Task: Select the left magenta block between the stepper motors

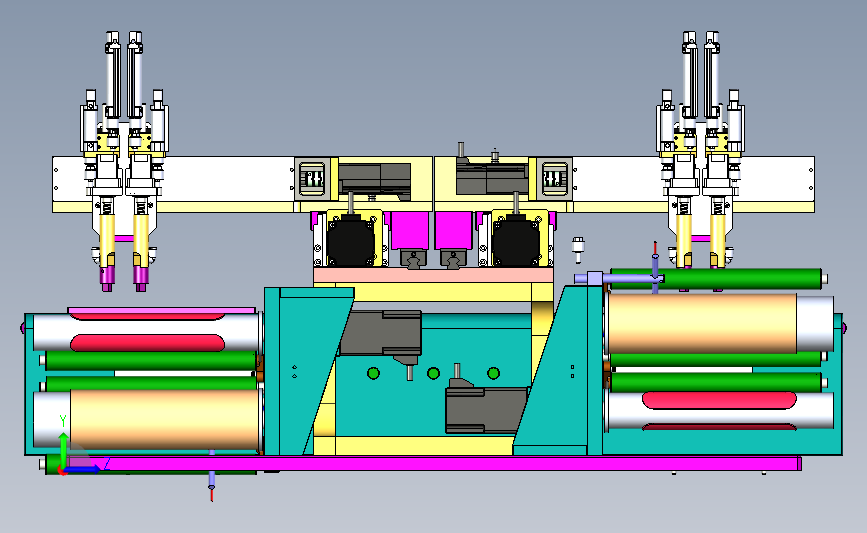Action: click(x=410, y=231)
